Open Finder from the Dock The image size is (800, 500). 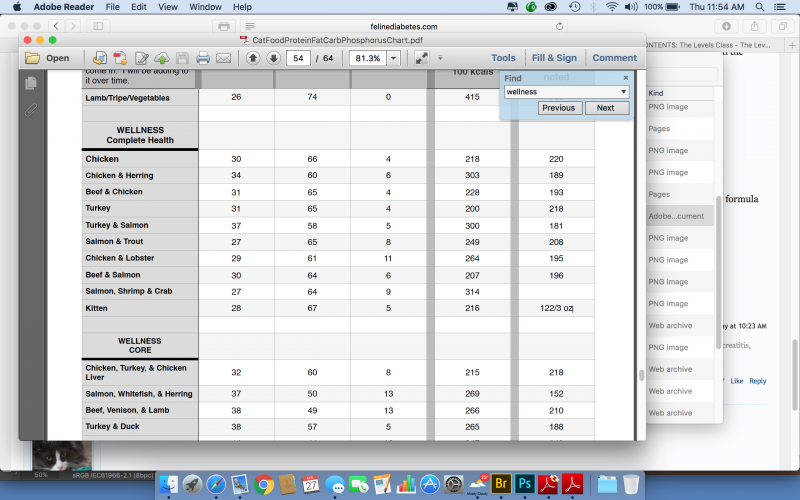point(168,484)
